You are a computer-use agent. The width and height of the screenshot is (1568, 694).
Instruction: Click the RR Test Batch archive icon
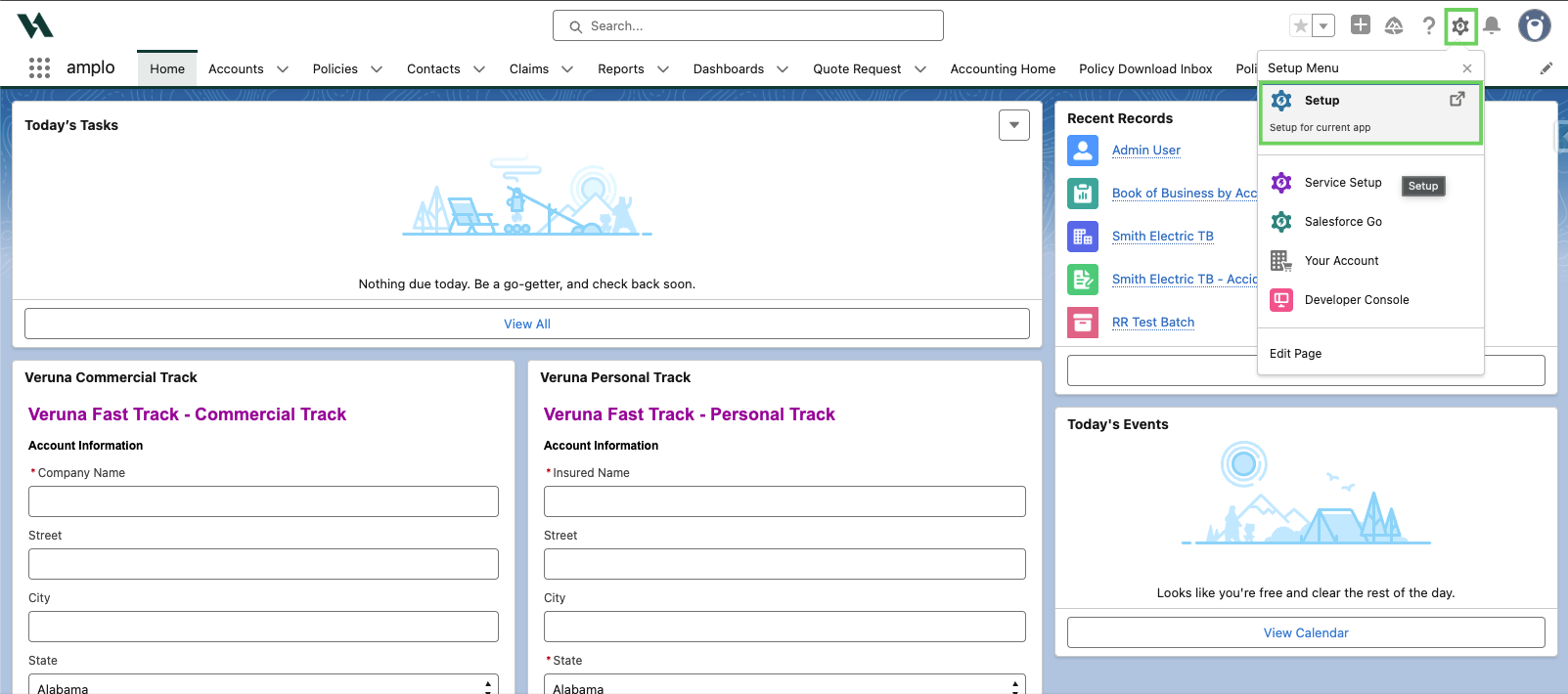(x=1083, y=323)
